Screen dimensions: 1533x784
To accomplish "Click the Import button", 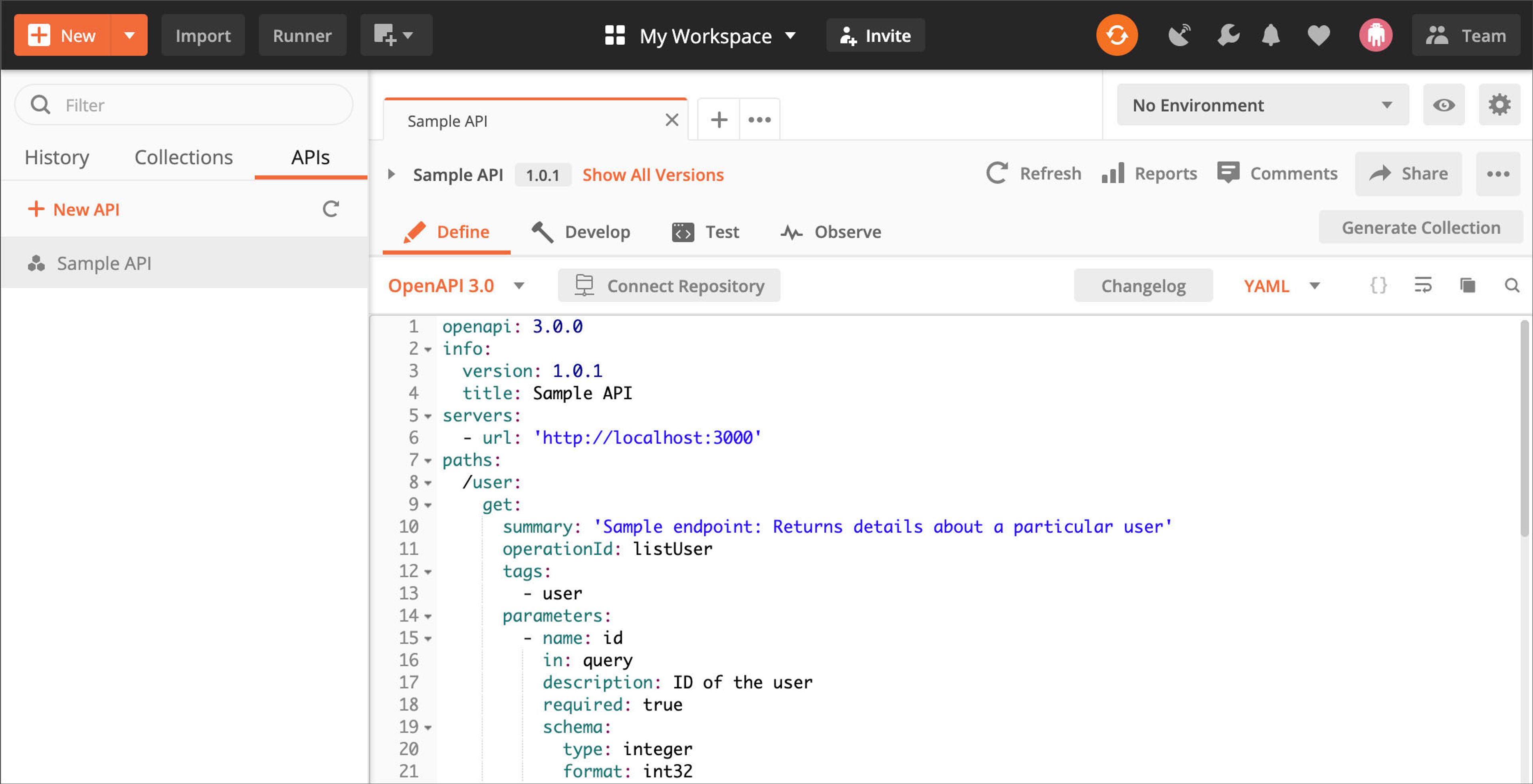I will pos(203,35).
